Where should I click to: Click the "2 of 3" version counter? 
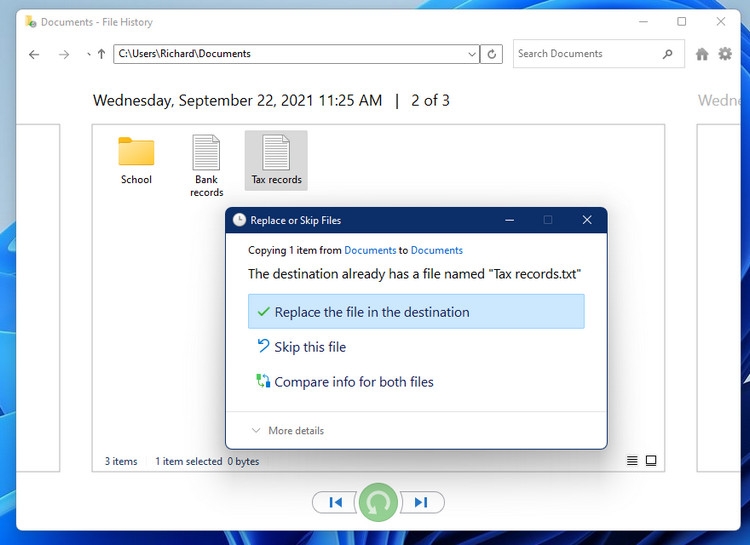click(x=430, y=100)
